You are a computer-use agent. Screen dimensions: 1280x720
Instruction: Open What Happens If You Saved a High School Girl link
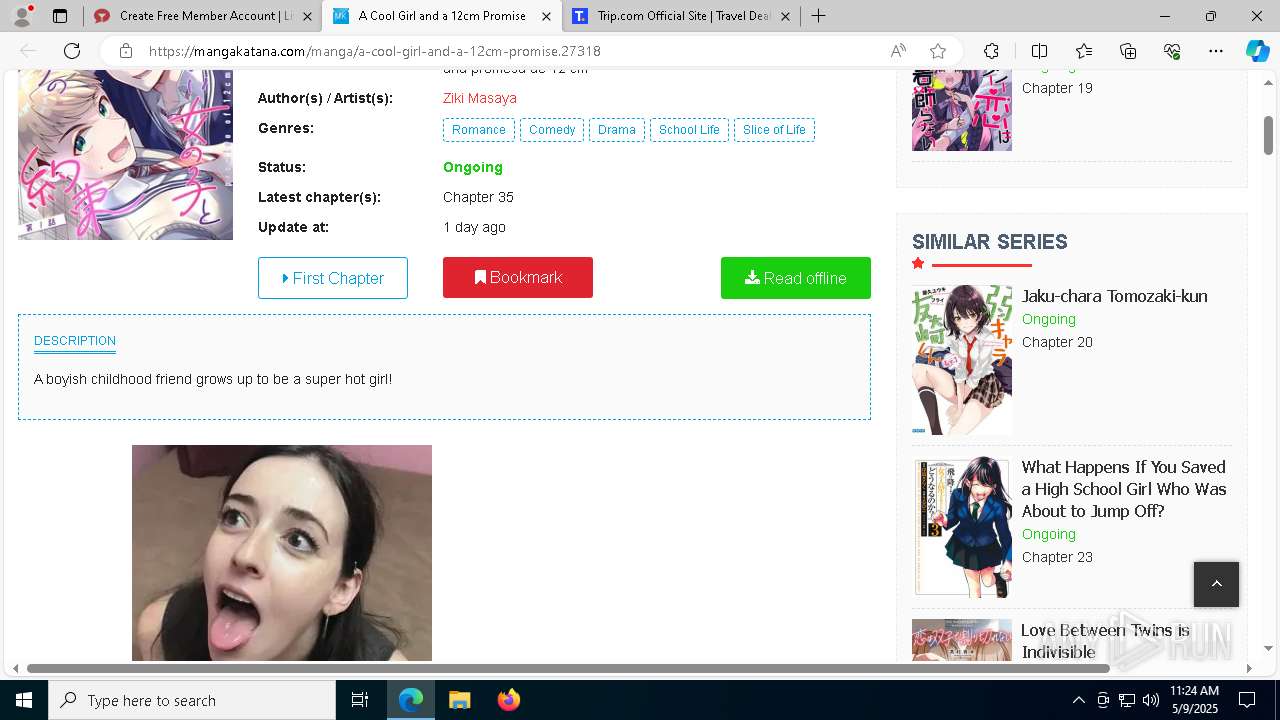click(1124, 489)
